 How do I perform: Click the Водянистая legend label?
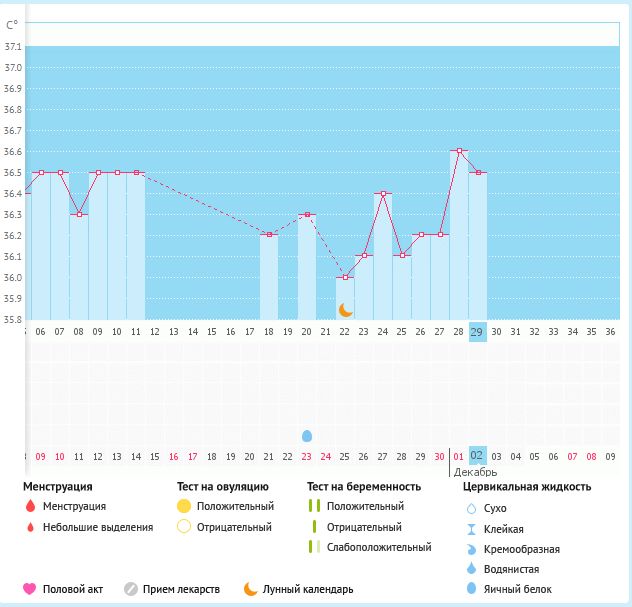click(510, 569)
